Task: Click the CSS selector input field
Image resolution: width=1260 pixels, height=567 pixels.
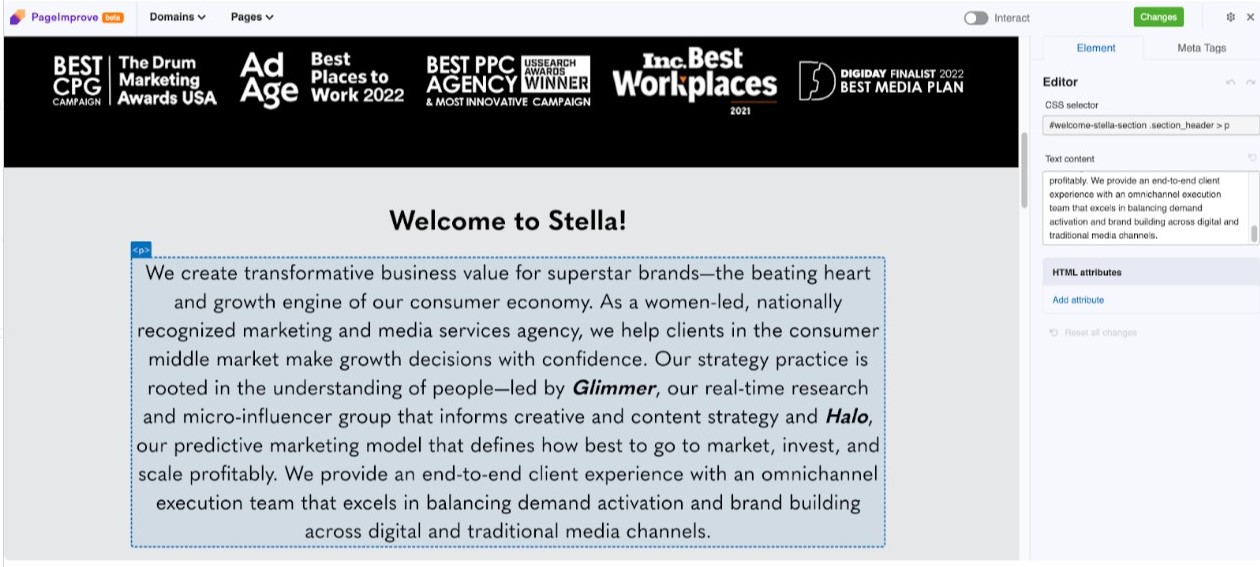Action: [x=1148, y=125]
